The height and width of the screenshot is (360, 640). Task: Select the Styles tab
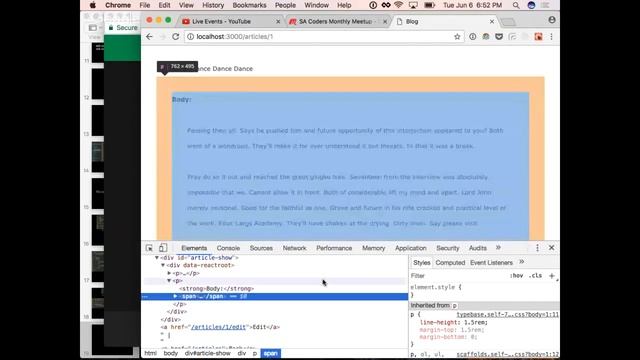pos(422,263)
